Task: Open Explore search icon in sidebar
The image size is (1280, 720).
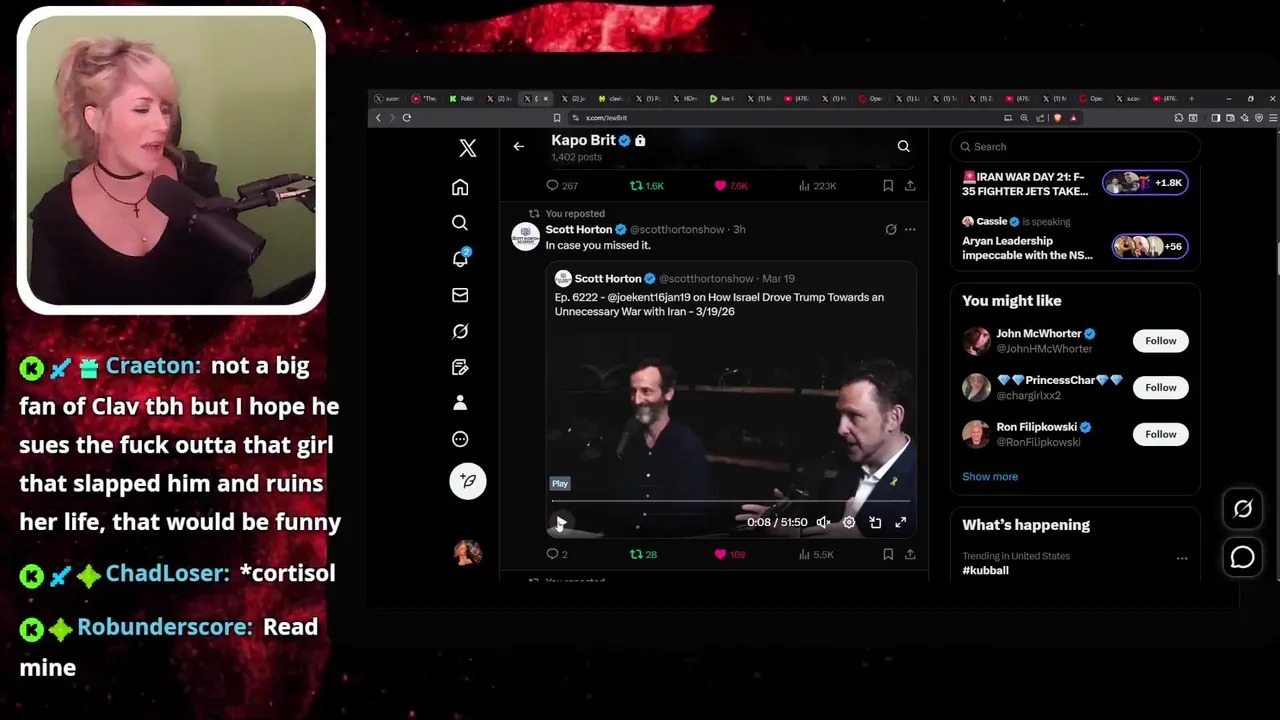Action: coord(460,223)
